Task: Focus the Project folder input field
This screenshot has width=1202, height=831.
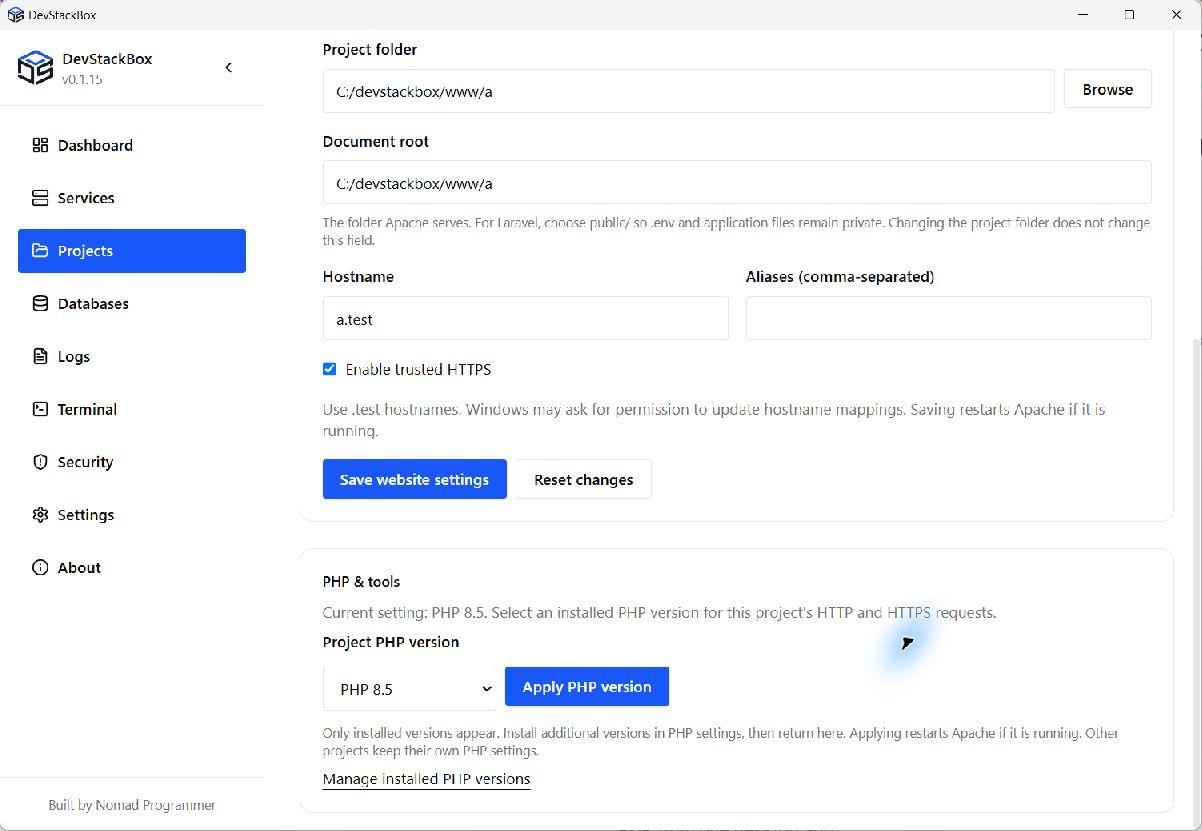Action: 688,91
